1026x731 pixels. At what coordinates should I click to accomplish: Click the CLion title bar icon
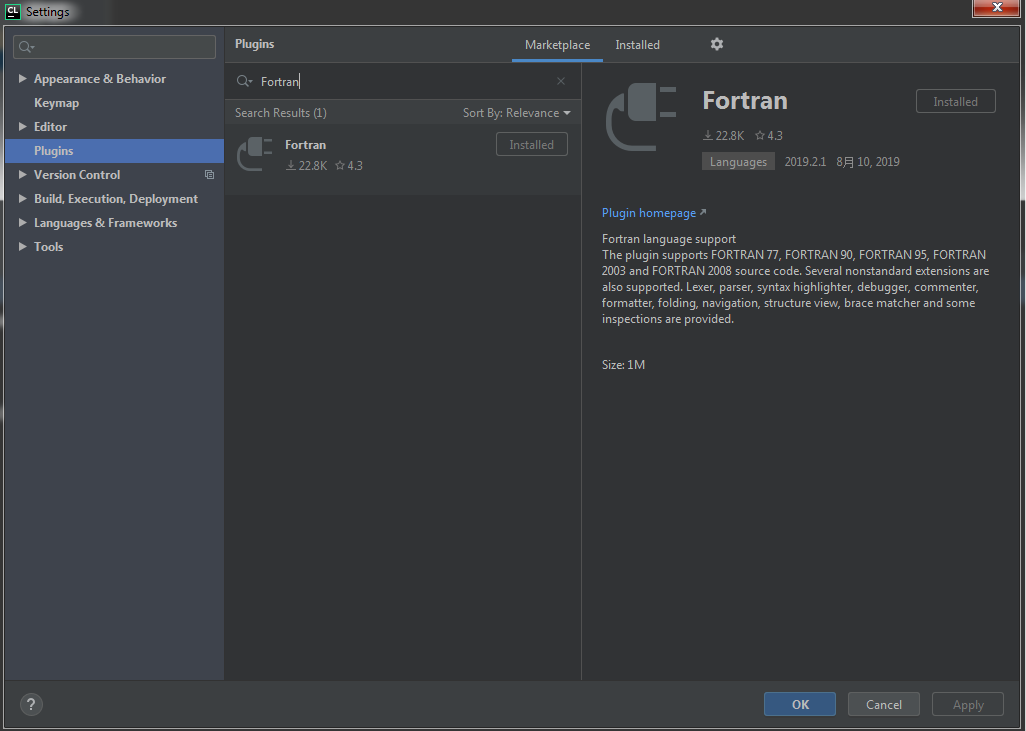click(x=11, y=11)
